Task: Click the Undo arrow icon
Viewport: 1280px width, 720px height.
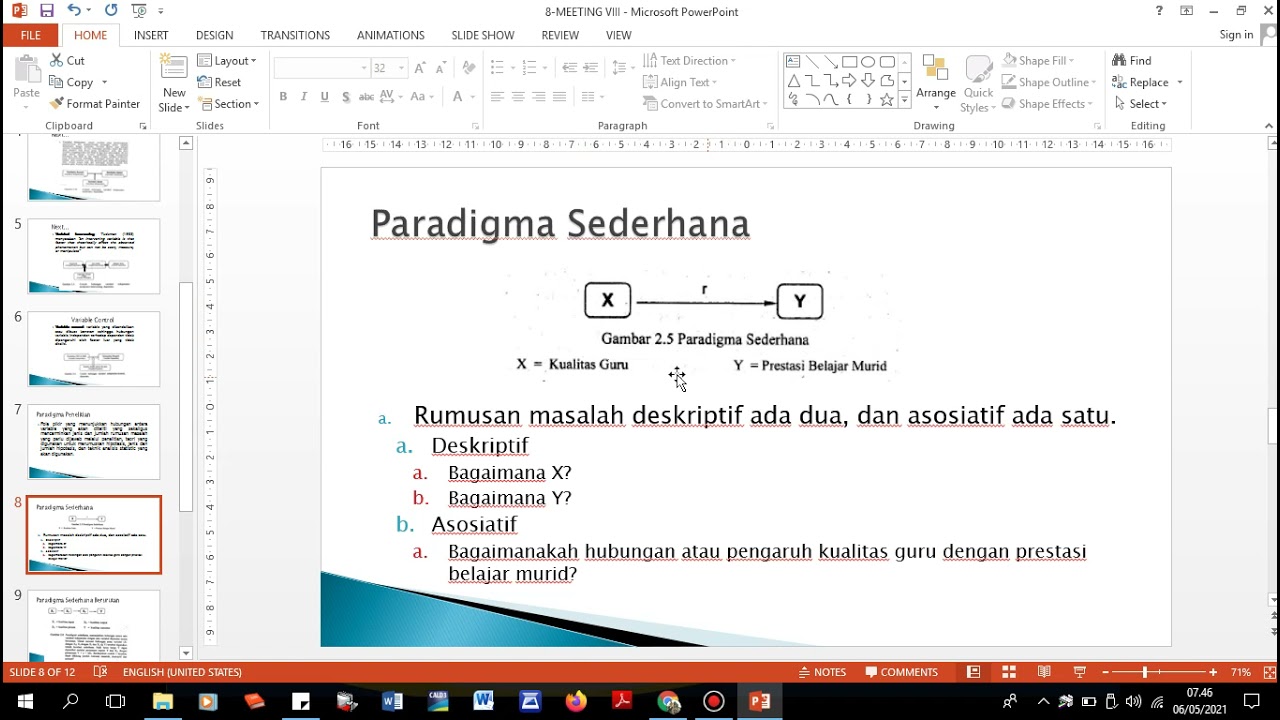Action: pyautogui.click(x=74, y=11)
